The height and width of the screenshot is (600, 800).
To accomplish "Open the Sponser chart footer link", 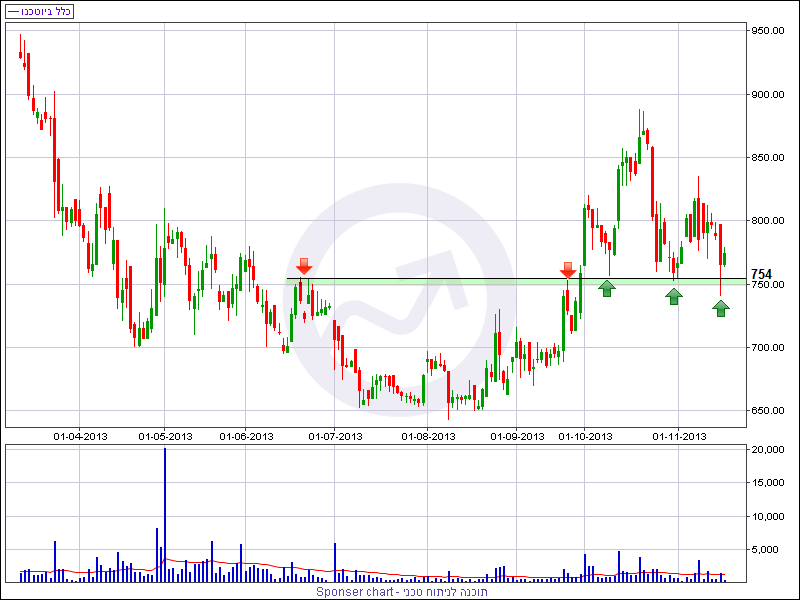I will [402, 592].
